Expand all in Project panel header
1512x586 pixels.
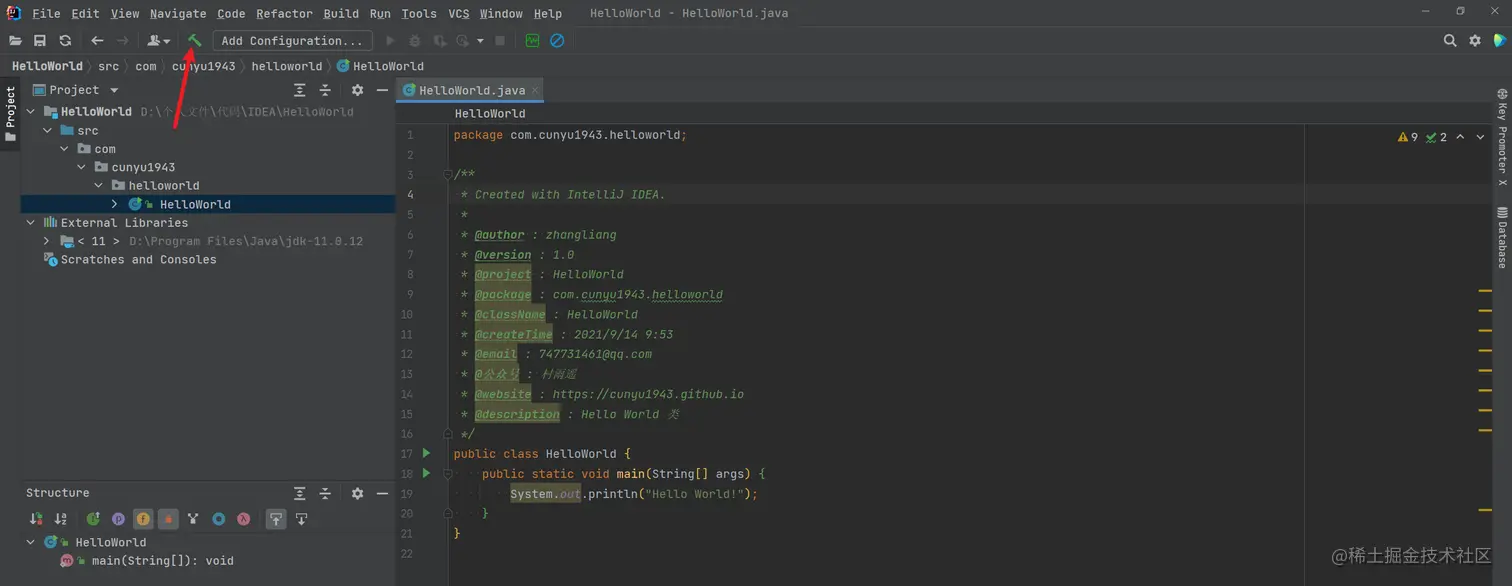point(300,90)
